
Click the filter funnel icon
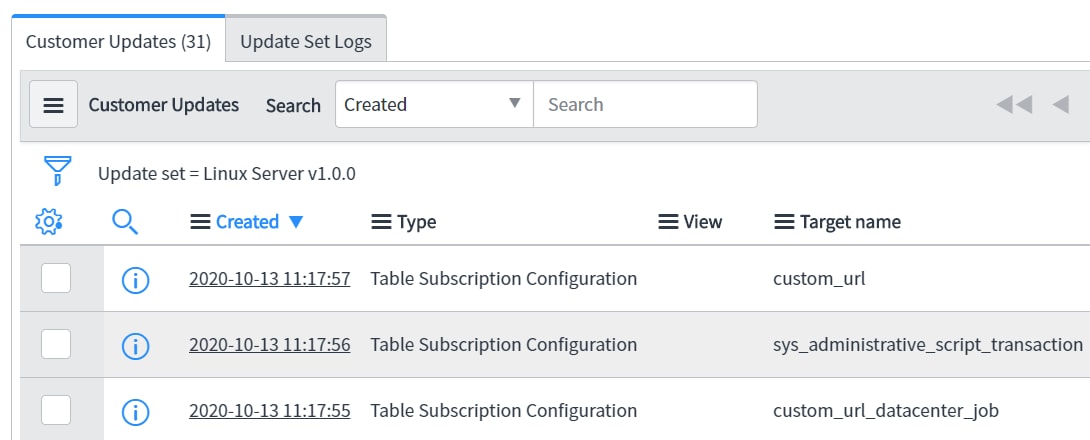click(57, 170)
